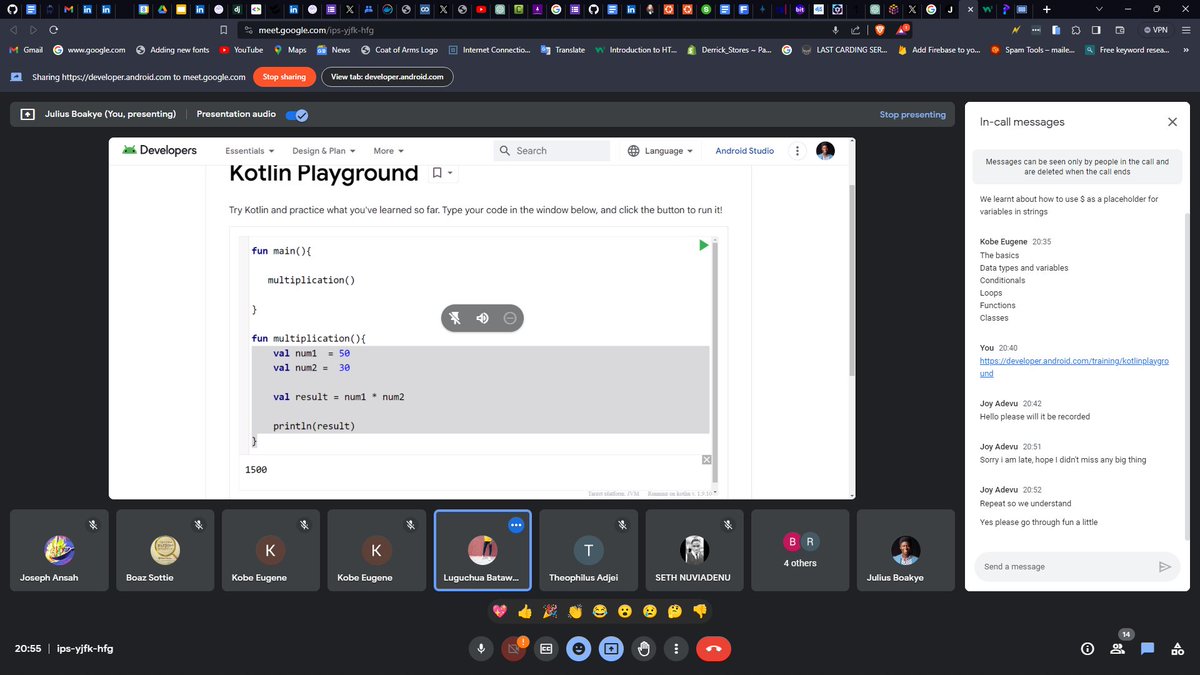
Task: Open more options in call controls
Action: (677, 649)
